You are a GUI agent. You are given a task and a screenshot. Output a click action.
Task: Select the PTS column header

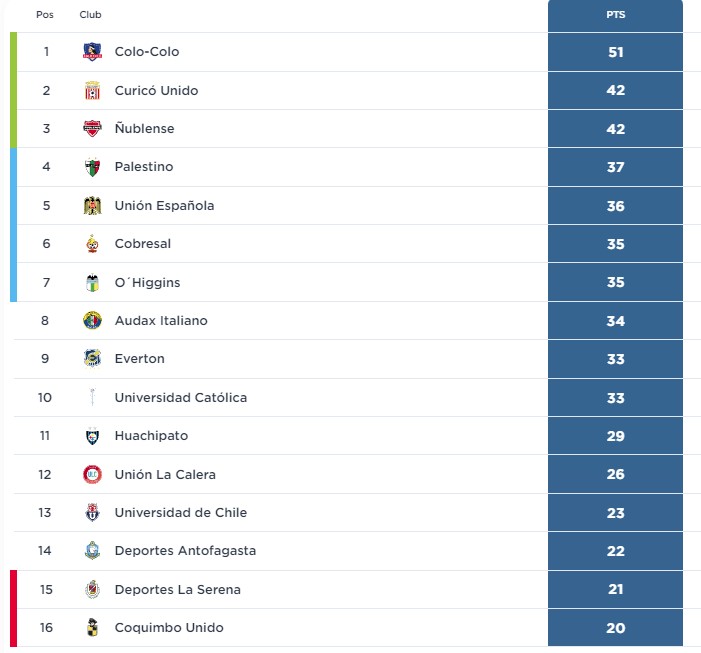coord(616,15)
